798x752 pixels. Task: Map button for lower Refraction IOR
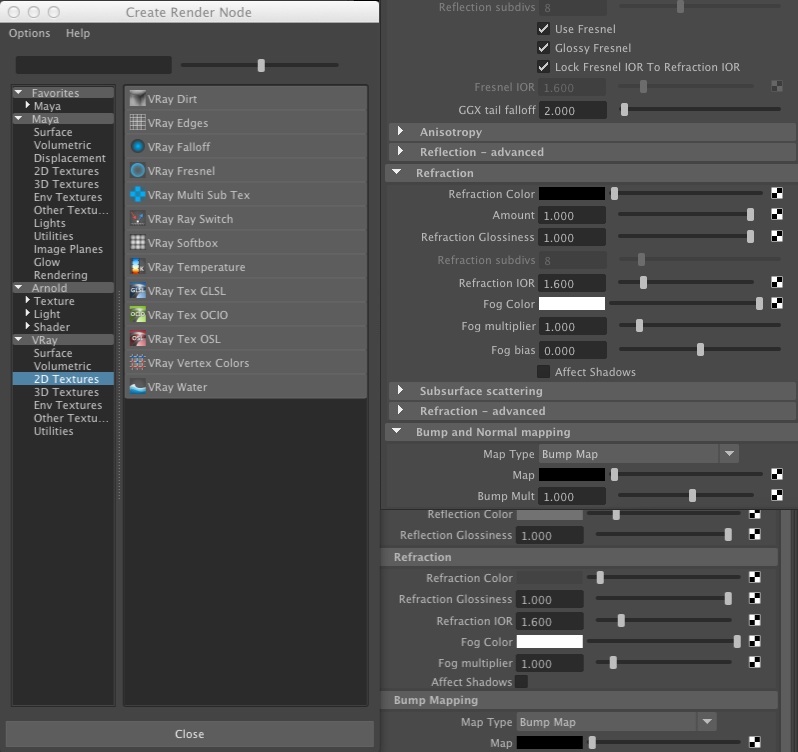click(x=755, y=620)
